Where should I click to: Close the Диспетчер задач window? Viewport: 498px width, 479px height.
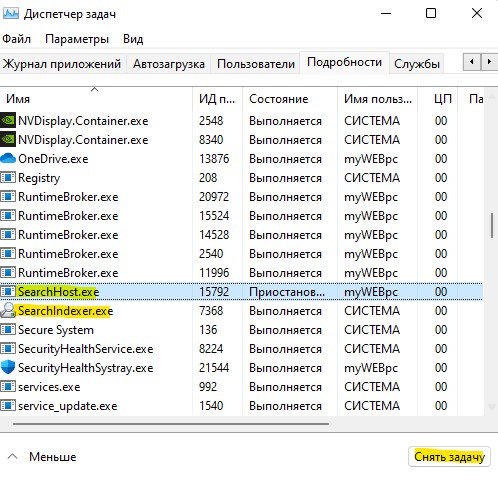coord(477,14)
